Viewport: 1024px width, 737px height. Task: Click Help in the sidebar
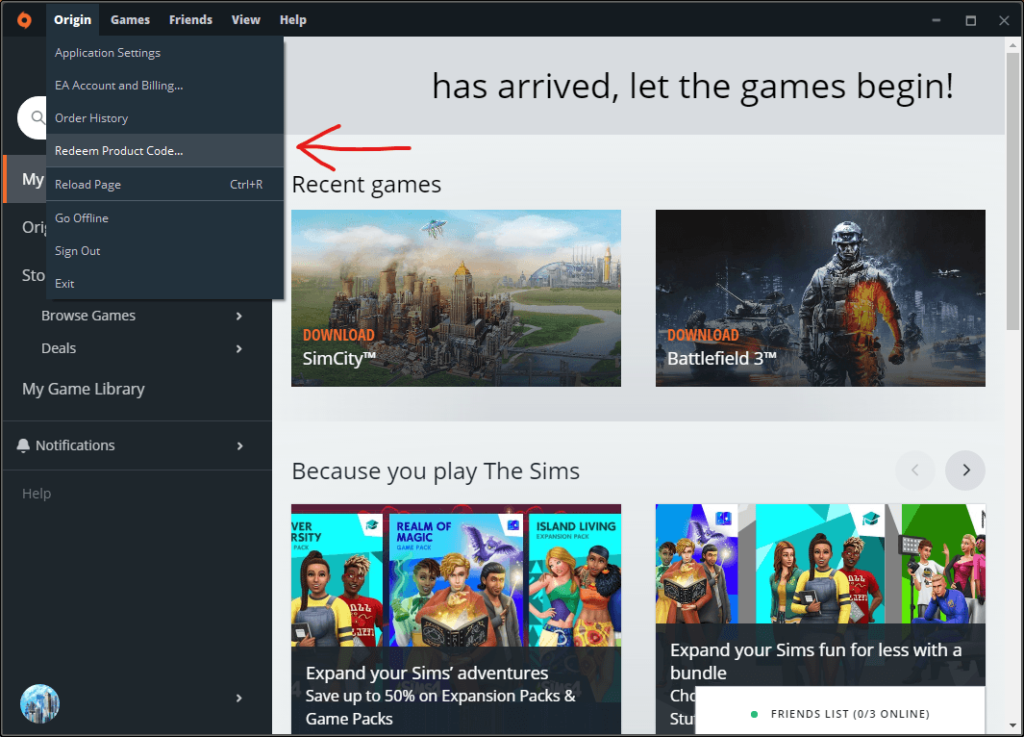click(x=37, y=494)
